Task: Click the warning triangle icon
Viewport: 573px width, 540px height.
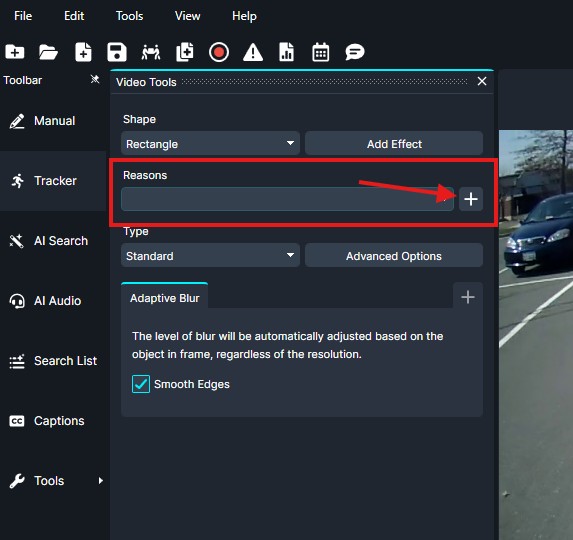Action: point(253,52)
